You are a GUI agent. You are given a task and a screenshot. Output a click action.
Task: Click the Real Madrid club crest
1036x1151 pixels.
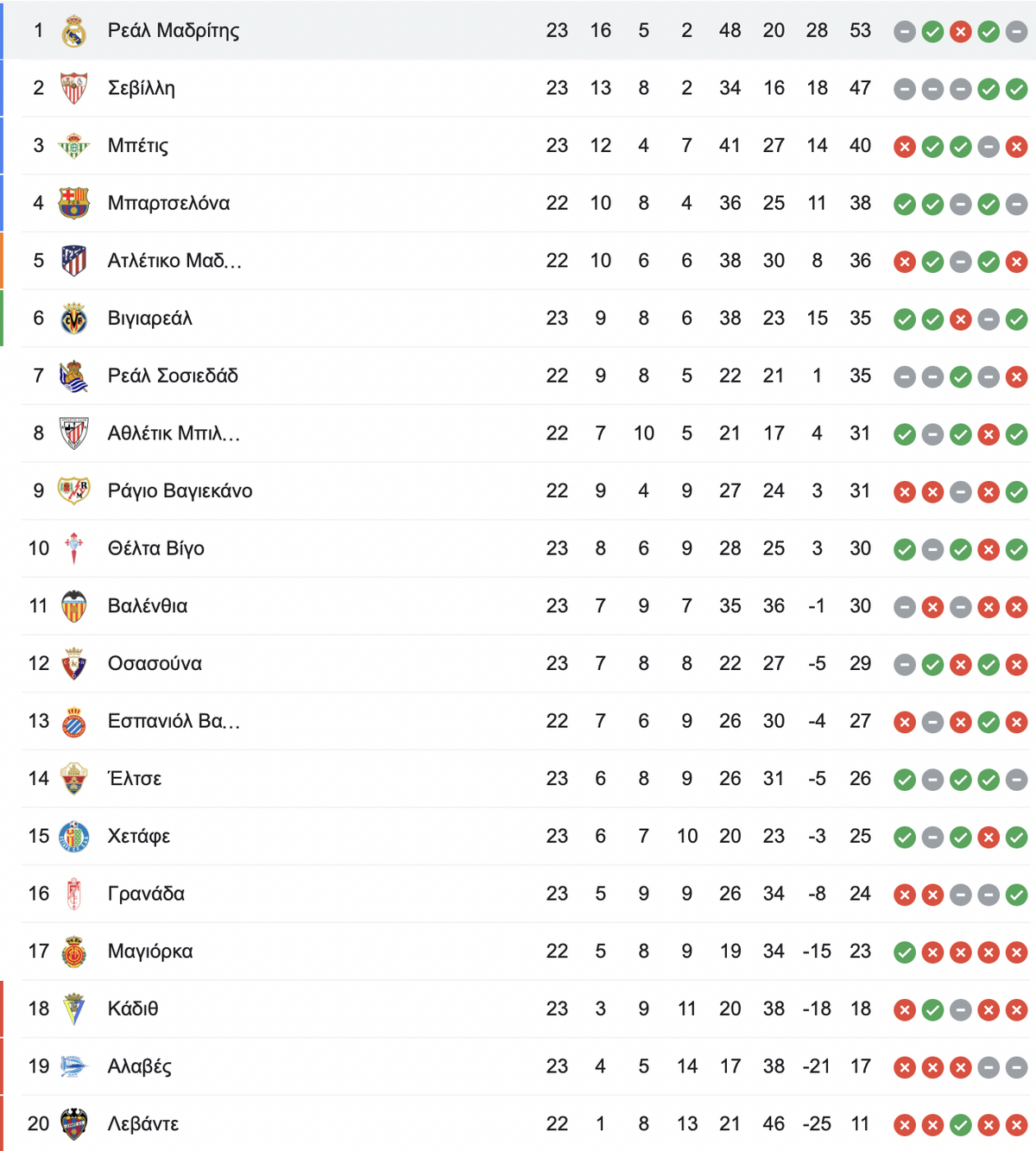pyautogui.click(x=74, y=31)
